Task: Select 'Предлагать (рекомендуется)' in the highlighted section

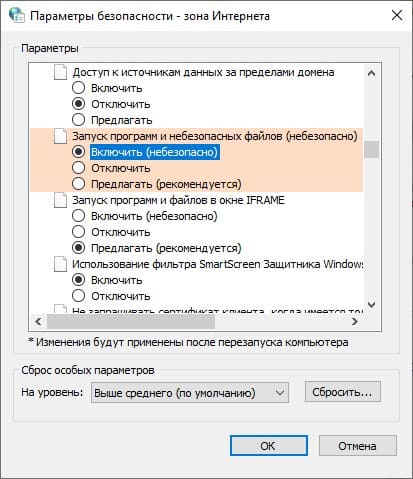Action: (78, 184)
